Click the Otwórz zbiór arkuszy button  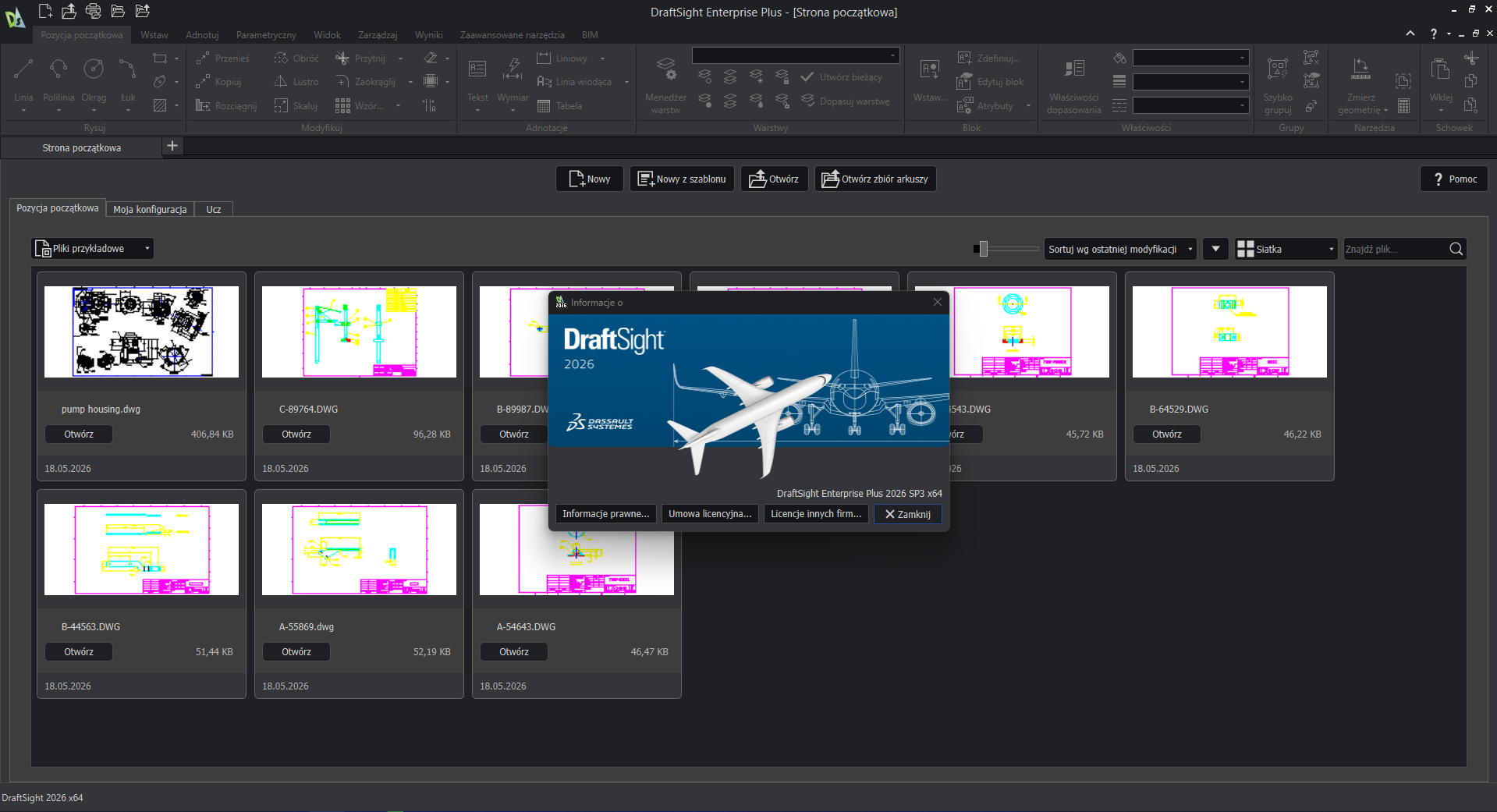pos(875,179)
